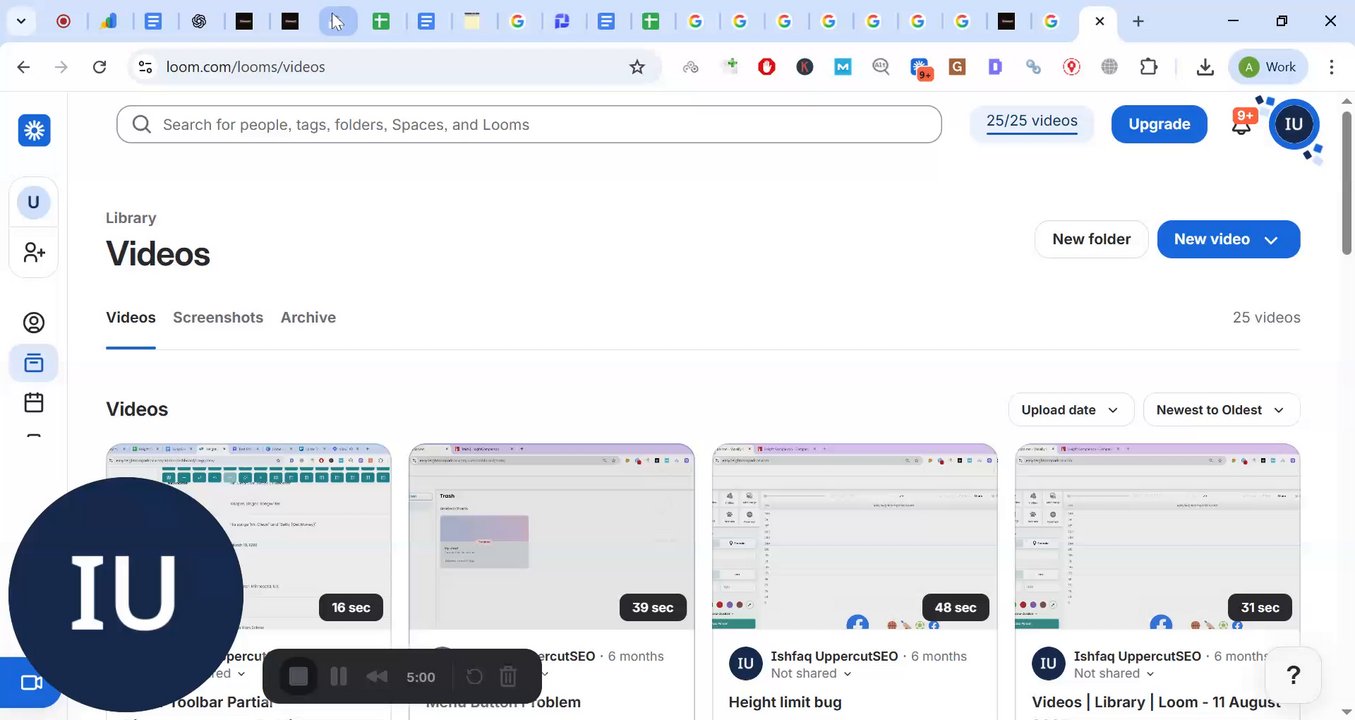
Task: Switch to the first red-circle browser tab
Action: coord(63,21)
